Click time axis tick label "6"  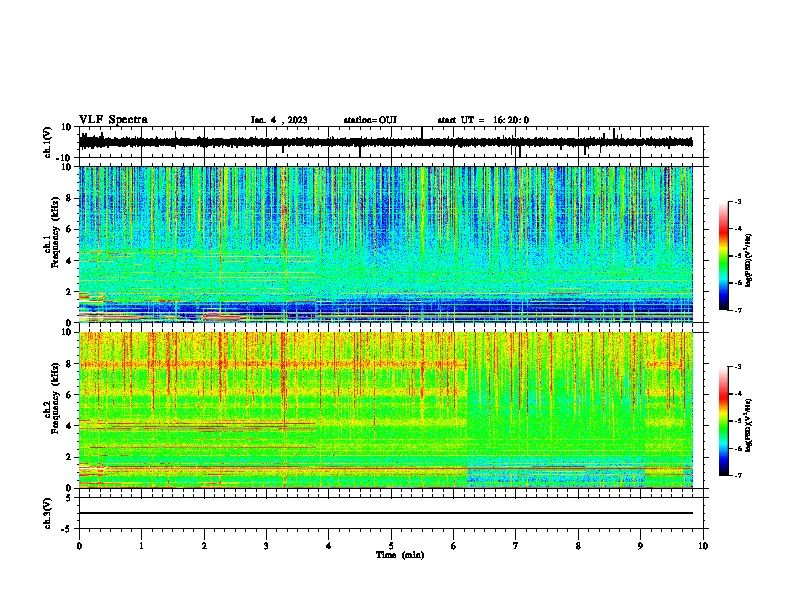tap(454, 546)
